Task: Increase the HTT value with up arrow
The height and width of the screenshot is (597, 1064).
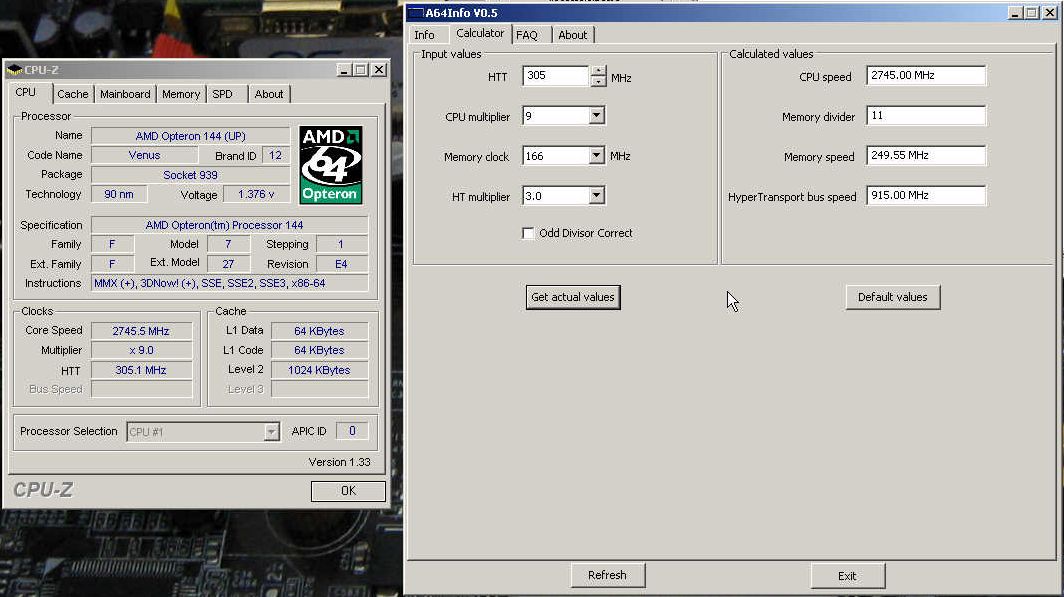Action: point(598,71)
